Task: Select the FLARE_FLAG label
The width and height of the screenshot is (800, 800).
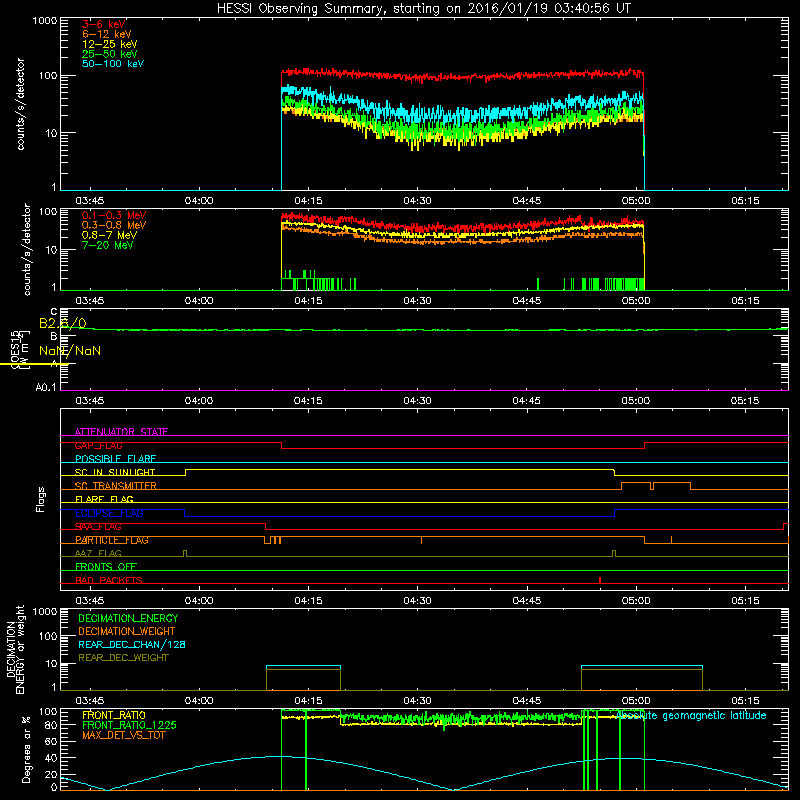Action: (104, 499)
